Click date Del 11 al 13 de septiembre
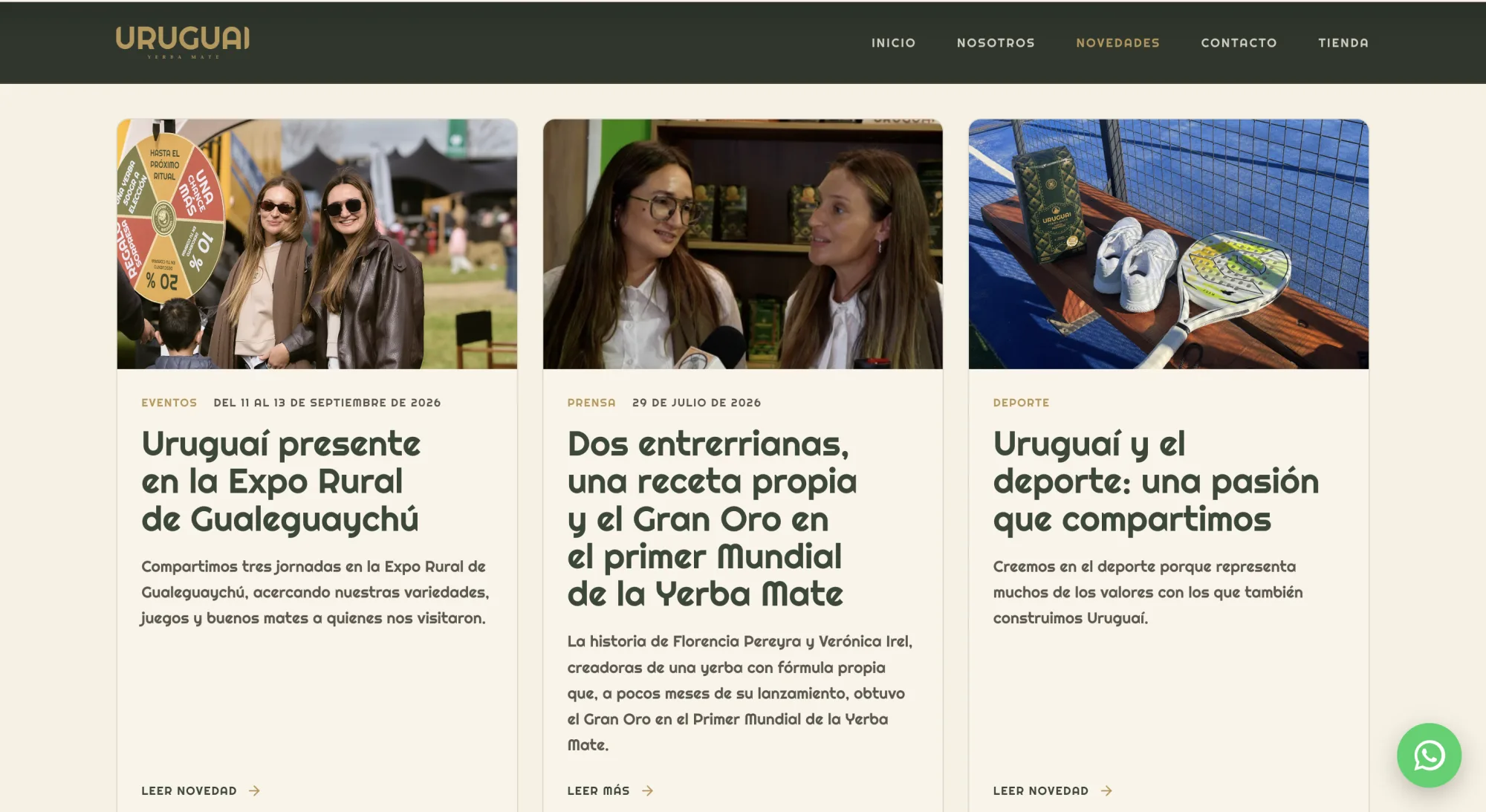The image size is (1486, 812). (327, 403)
